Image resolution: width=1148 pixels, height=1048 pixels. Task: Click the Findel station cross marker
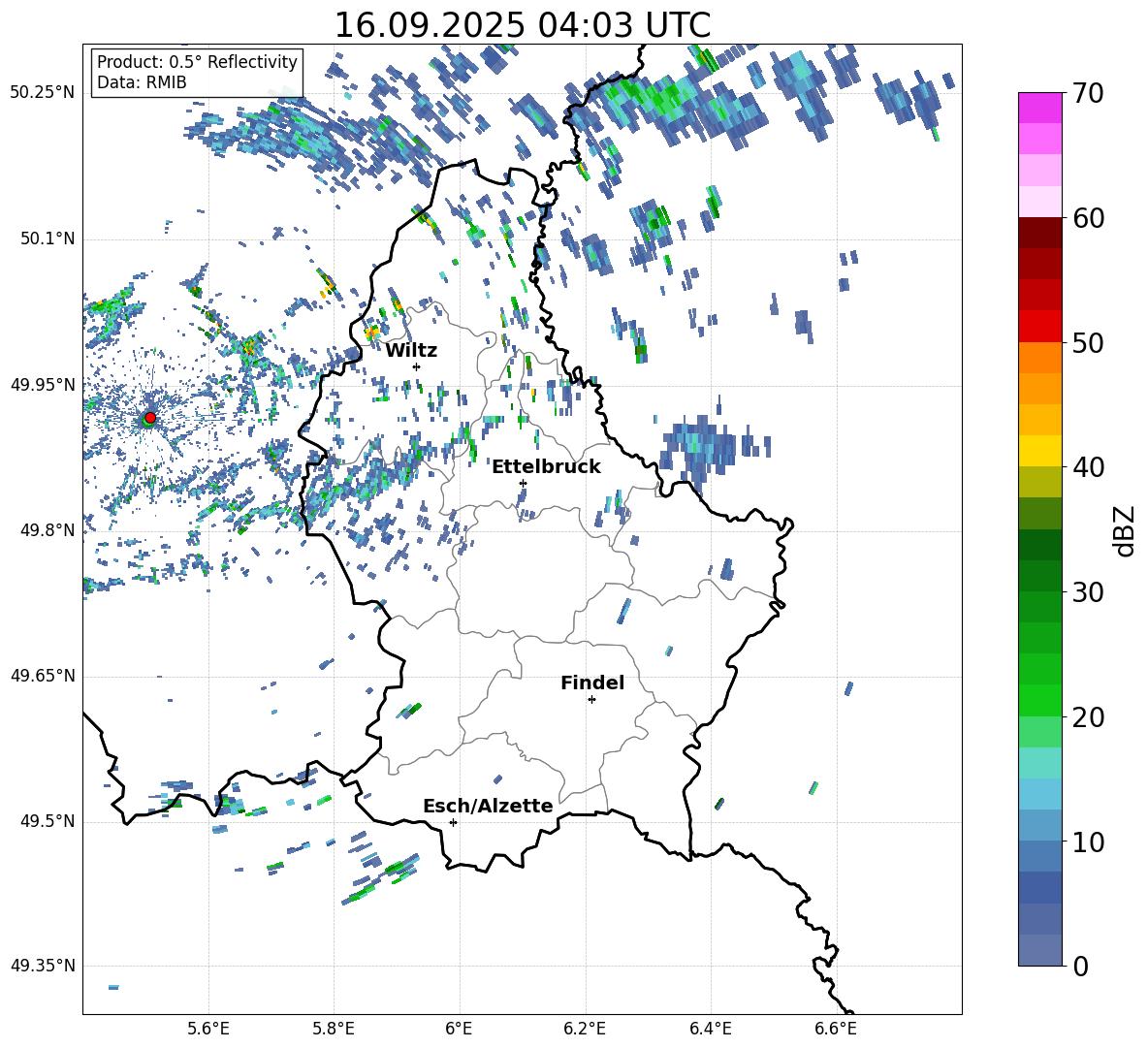[591, 700]
